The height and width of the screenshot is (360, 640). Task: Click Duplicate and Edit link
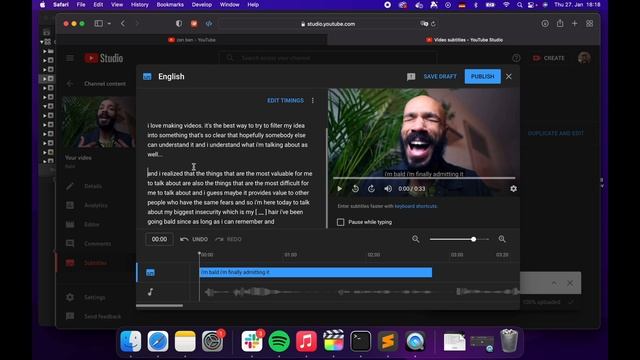tap(556, 133)
